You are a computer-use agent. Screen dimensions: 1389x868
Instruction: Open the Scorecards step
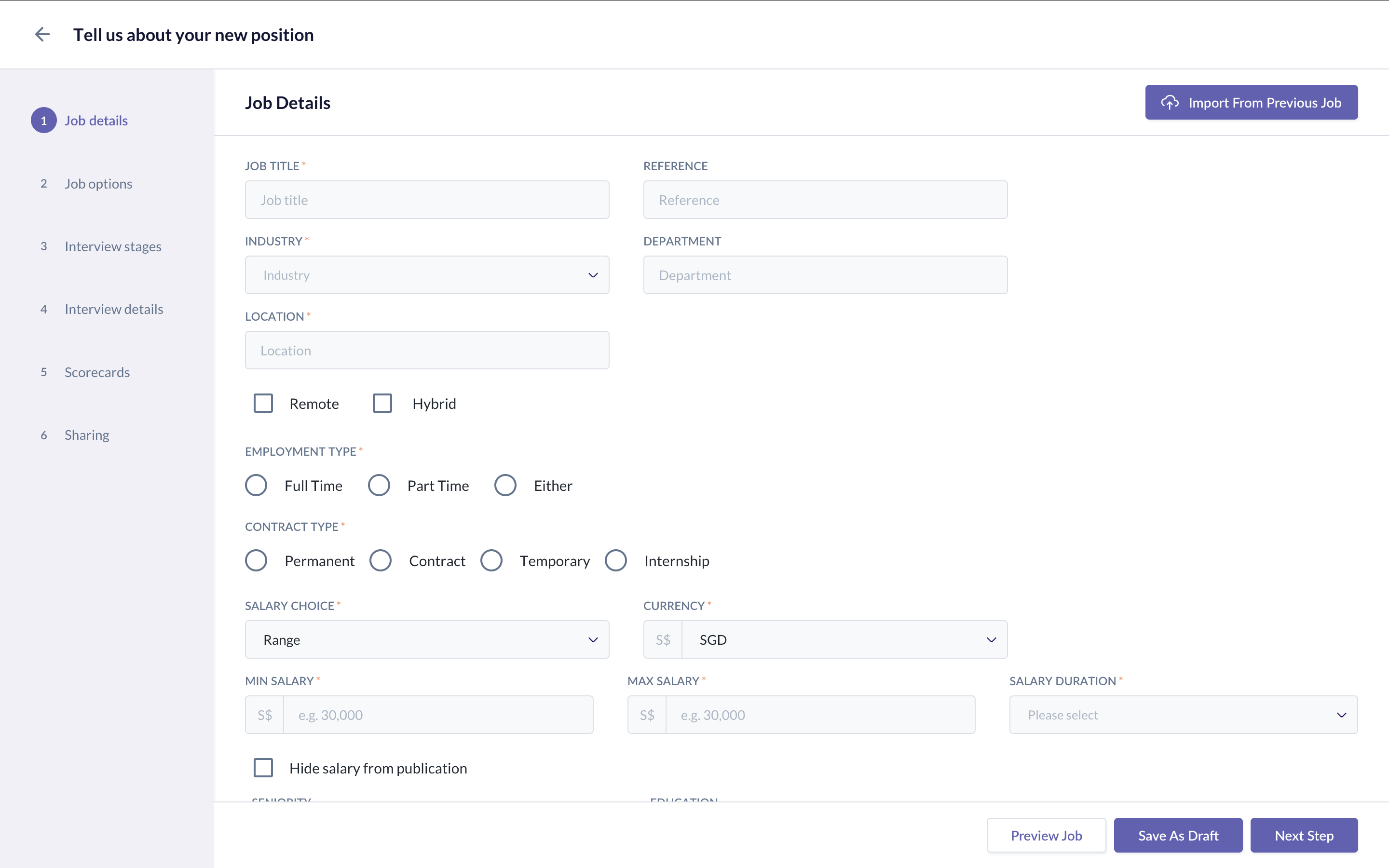point(97,372)
